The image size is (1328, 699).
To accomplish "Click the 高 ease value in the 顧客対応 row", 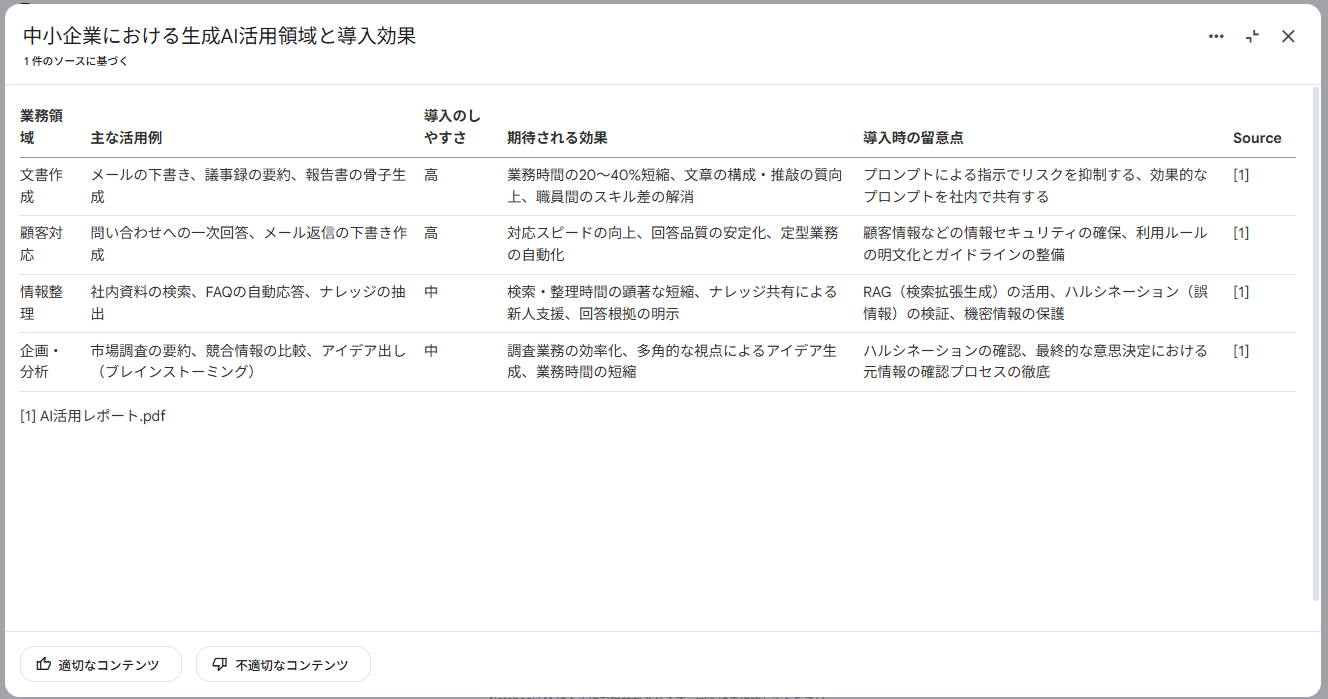I will (431, 233).
